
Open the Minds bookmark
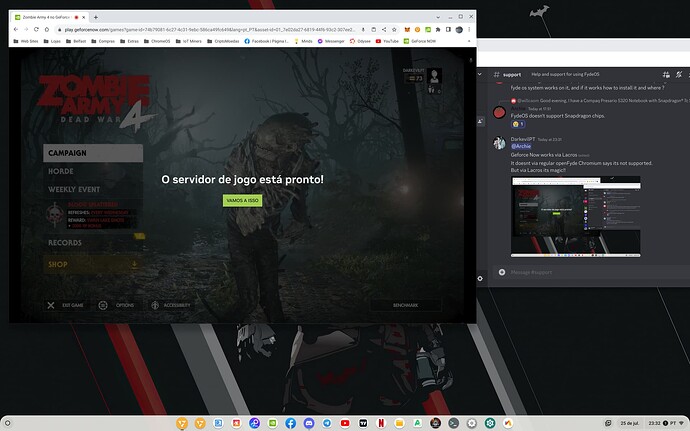pyautogui.click(x=303, y=41)
